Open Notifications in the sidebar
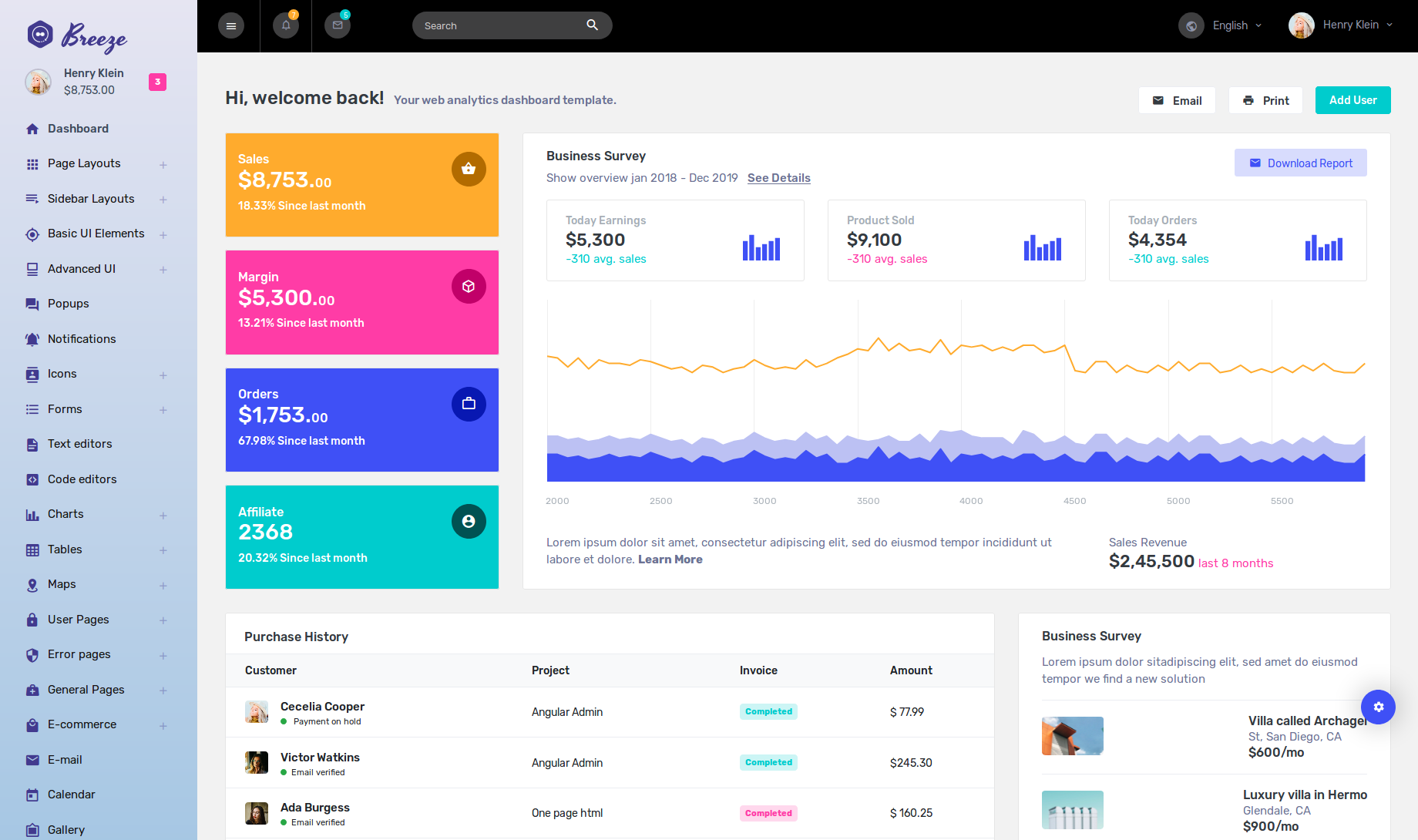 click(x=82, y=339)
